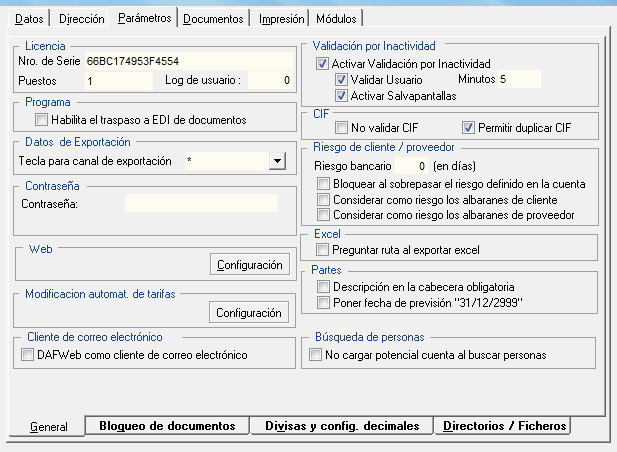Enable No cargar potencial cuenta checkbox
The width and height of the screenshot is (617, 452).
pos(315,354)
